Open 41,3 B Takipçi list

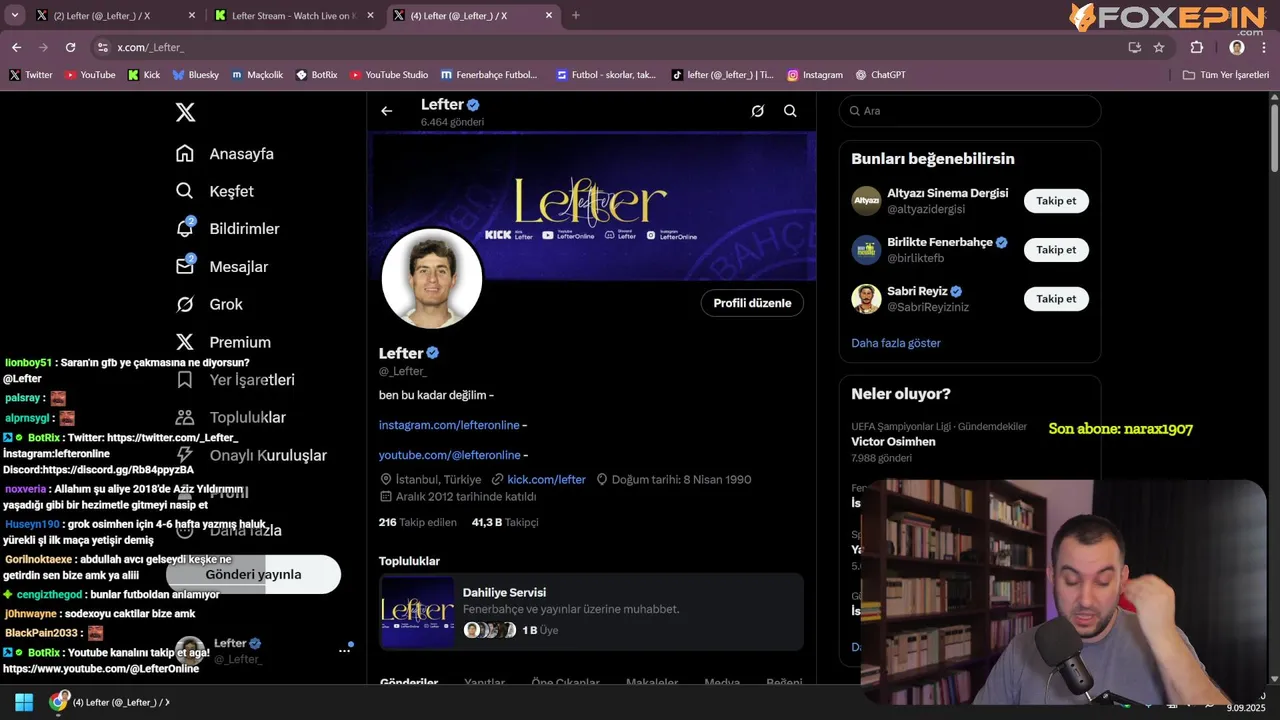tap(505, 522)
